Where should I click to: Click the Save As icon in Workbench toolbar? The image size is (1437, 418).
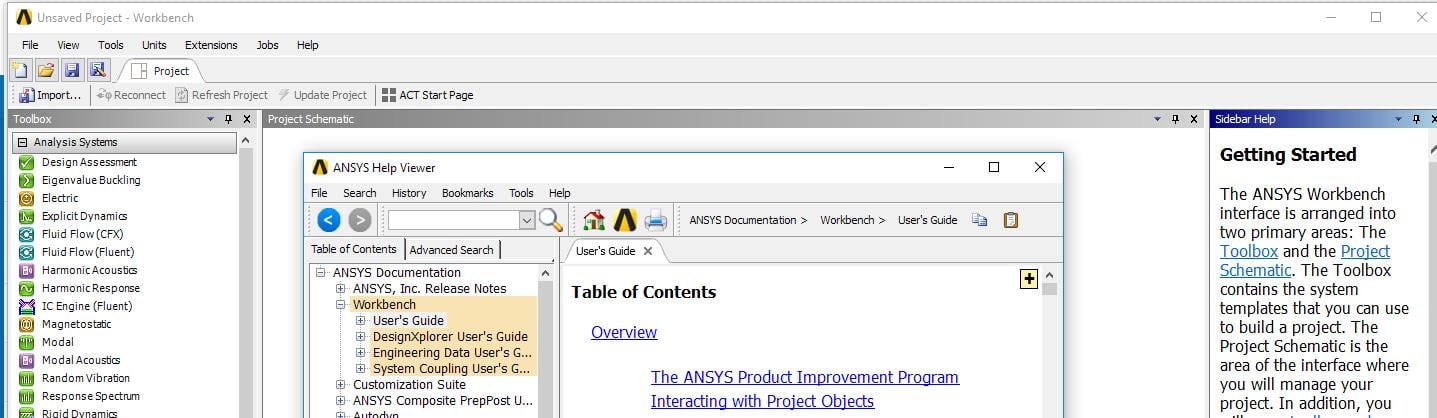97,70
